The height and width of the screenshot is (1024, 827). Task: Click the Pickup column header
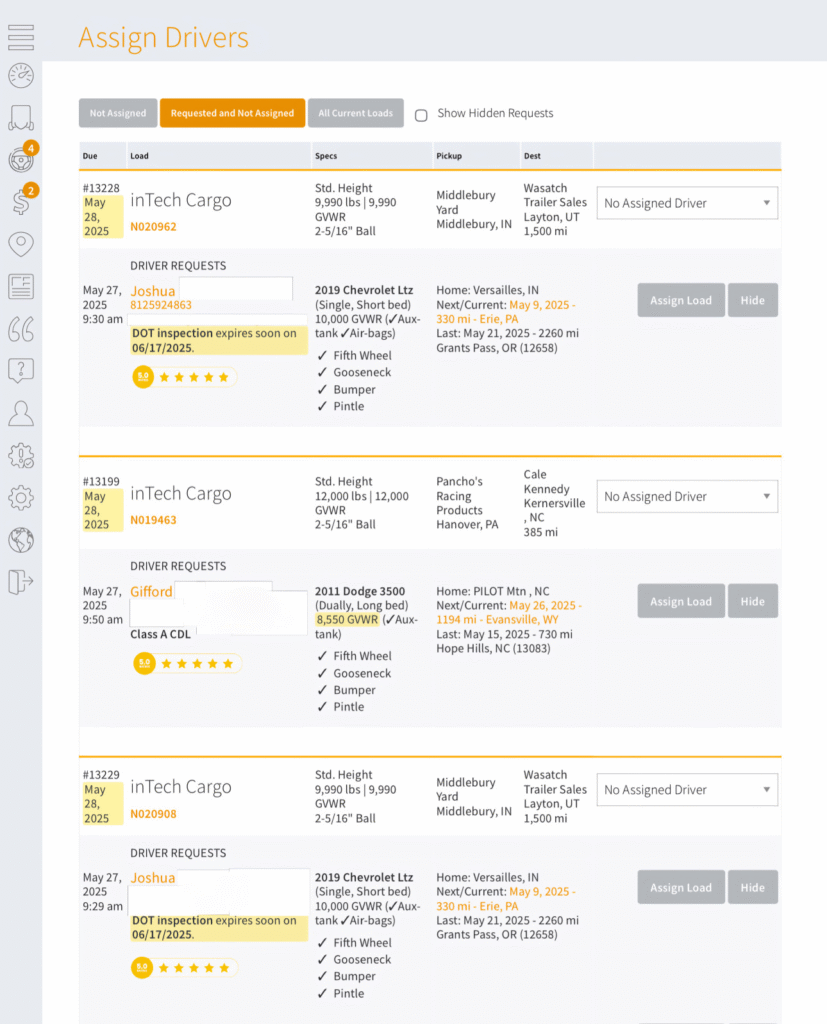449,156
